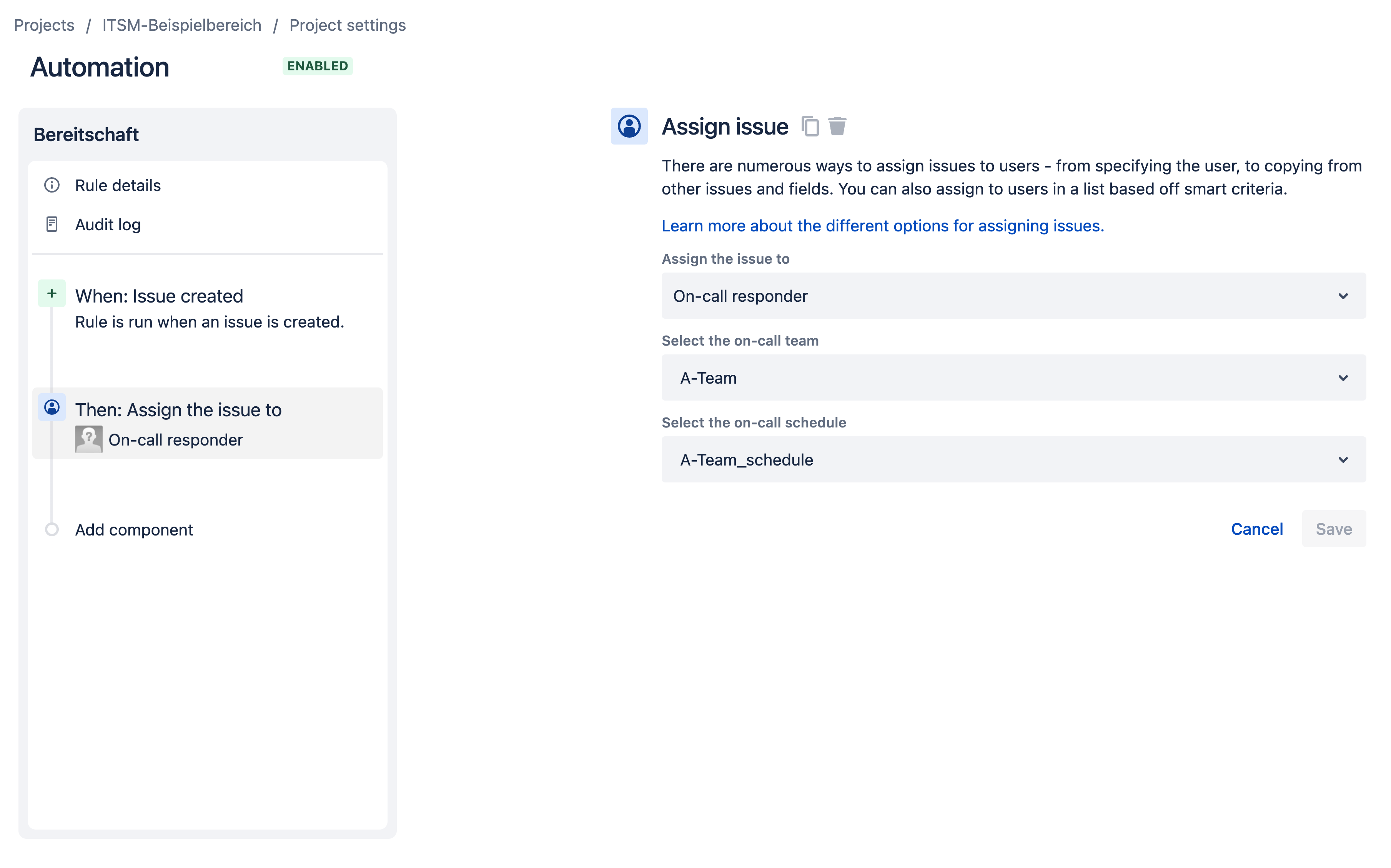Click the 'Select the on-call team' label
The image size is (1391, 868).
click(740, 341)
